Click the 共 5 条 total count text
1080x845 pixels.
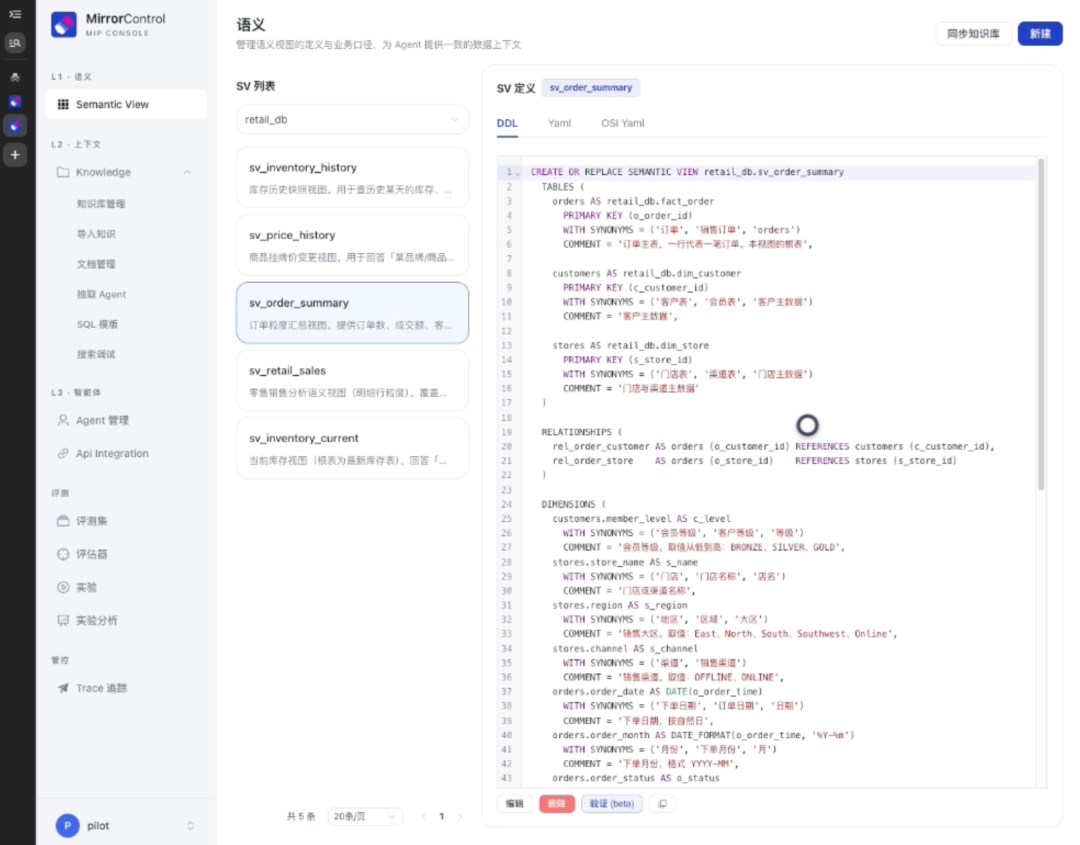pyautogui.click(x=300, y=817)
